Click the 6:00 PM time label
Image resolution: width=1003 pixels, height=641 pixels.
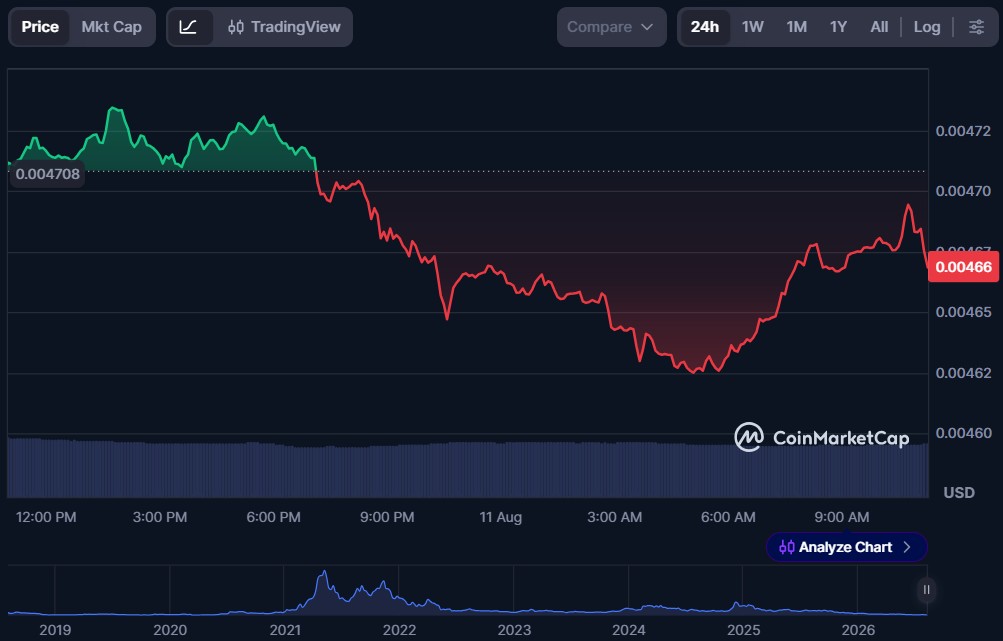pos(273,517)
